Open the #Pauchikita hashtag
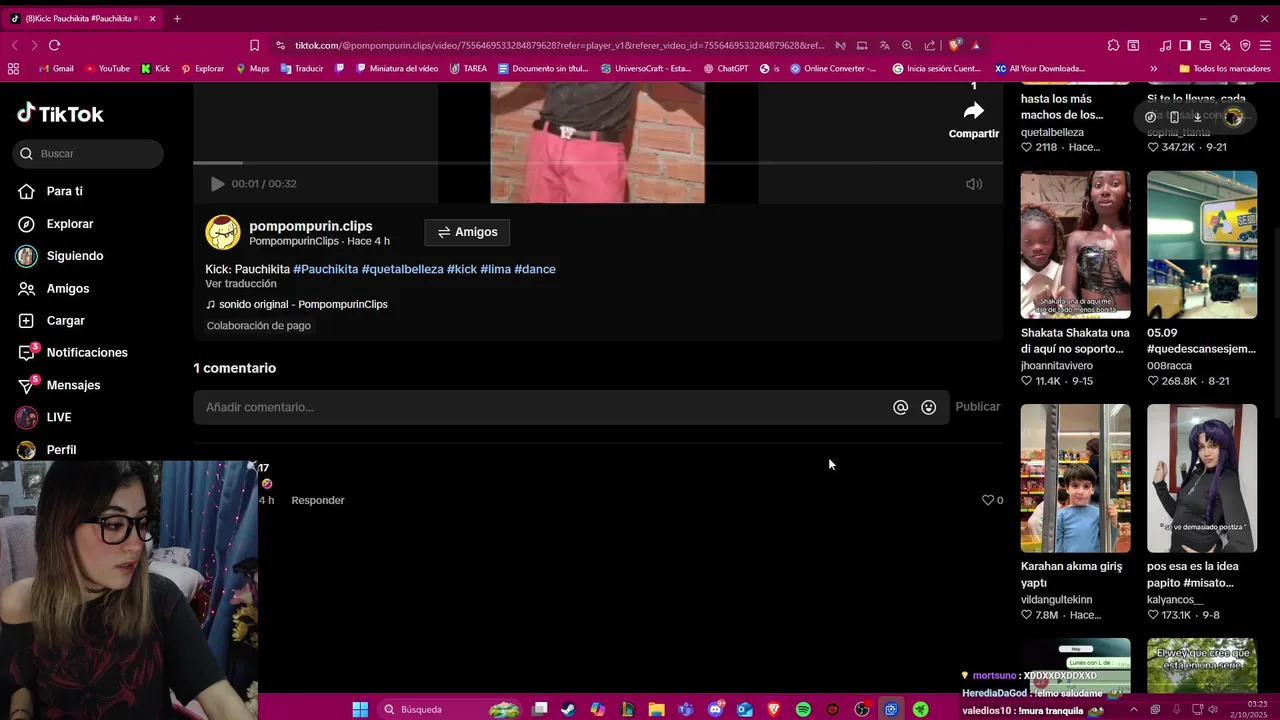Image resolution: width=1280 pixels, height=720 pixels. 325,269
